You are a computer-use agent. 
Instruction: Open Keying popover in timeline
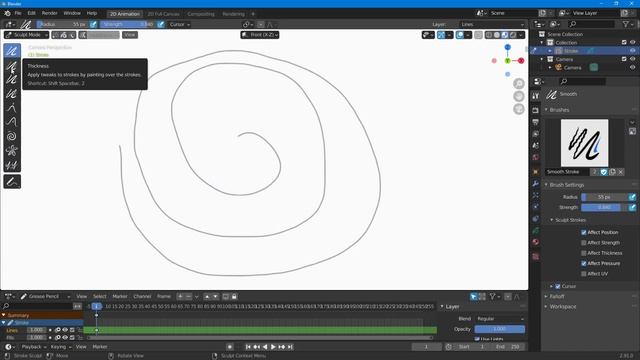[x=60, y=347]
